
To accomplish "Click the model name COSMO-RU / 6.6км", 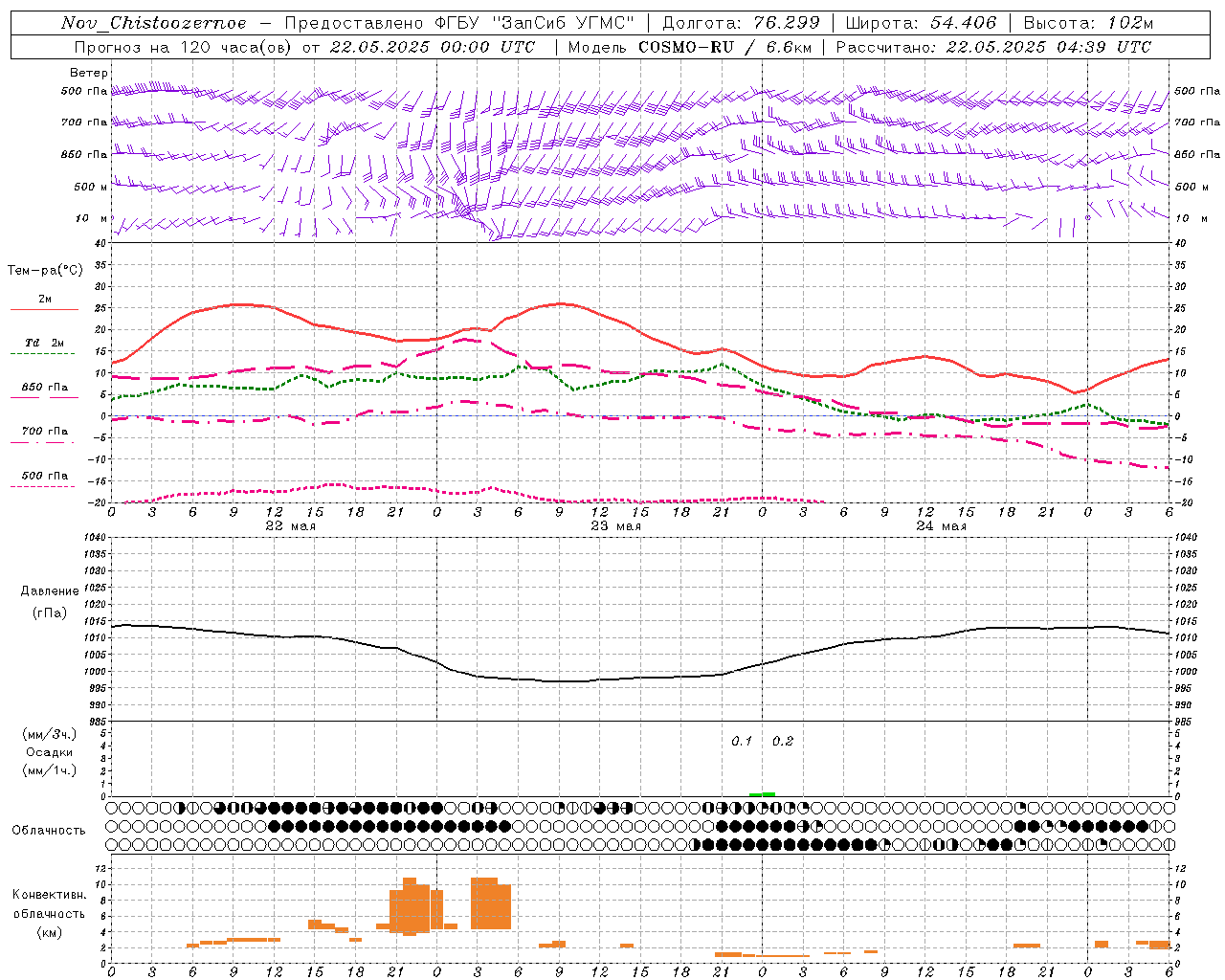I will [724, 47].
